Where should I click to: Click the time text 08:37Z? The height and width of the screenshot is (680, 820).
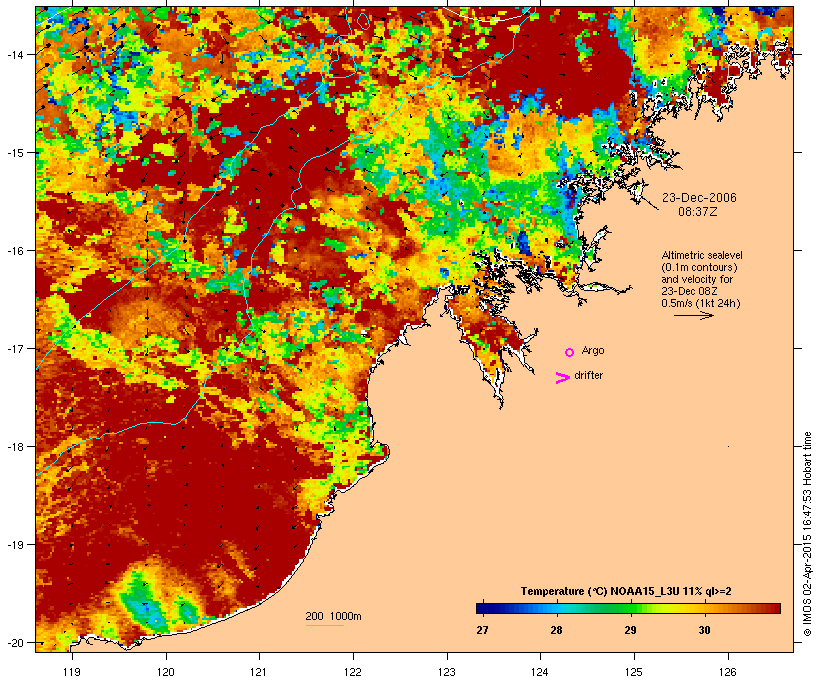click(x=698, y=212)
